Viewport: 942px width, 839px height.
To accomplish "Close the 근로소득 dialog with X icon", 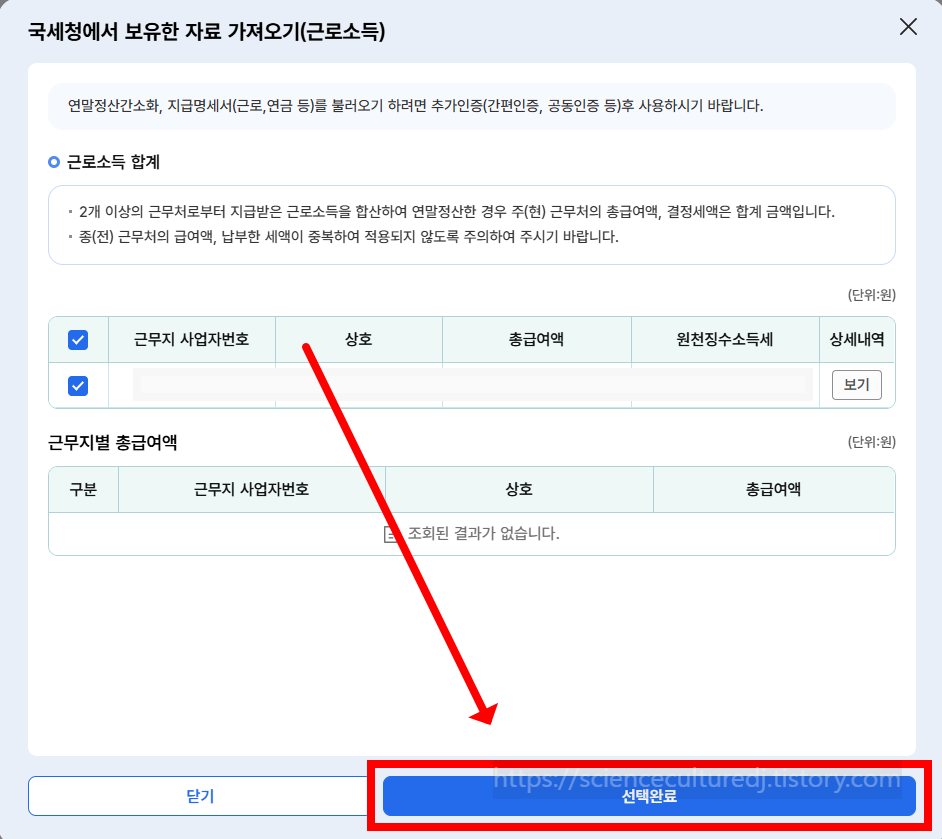I will pos(908,26).
